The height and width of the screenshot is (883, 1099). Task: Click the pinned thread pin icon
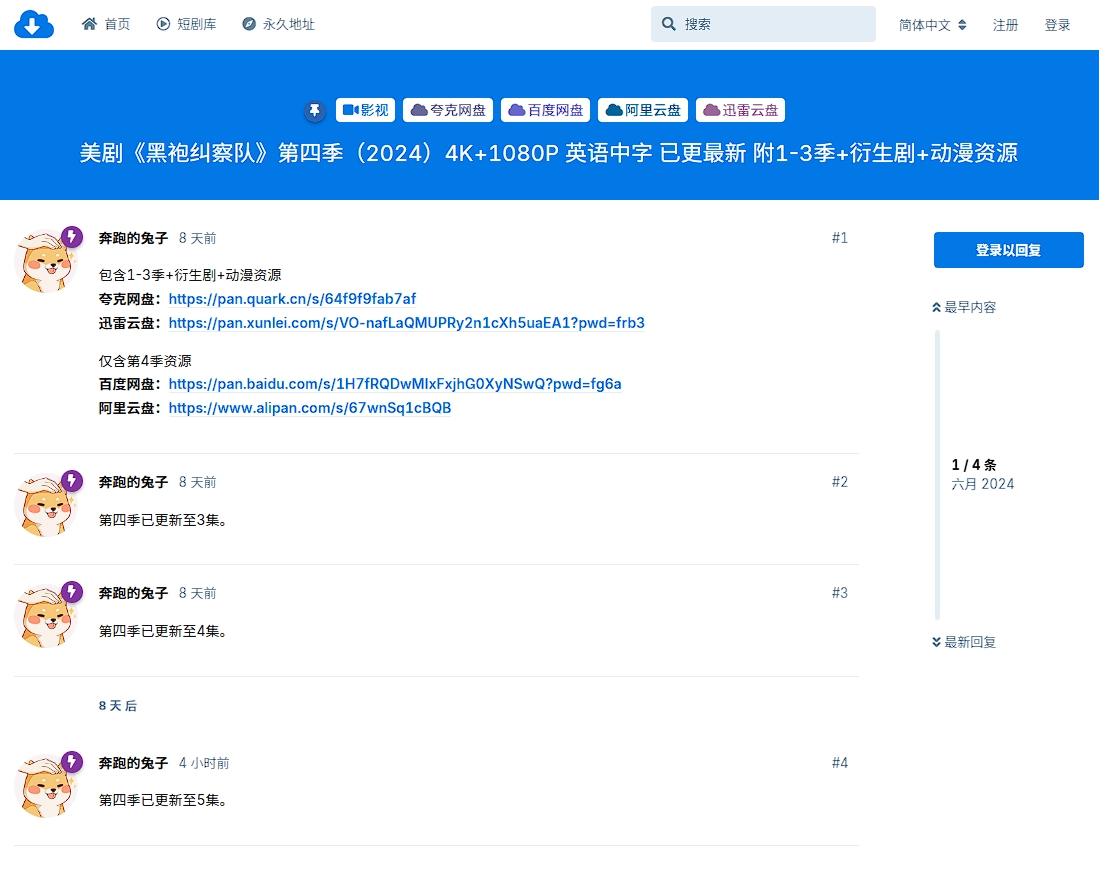315,111
